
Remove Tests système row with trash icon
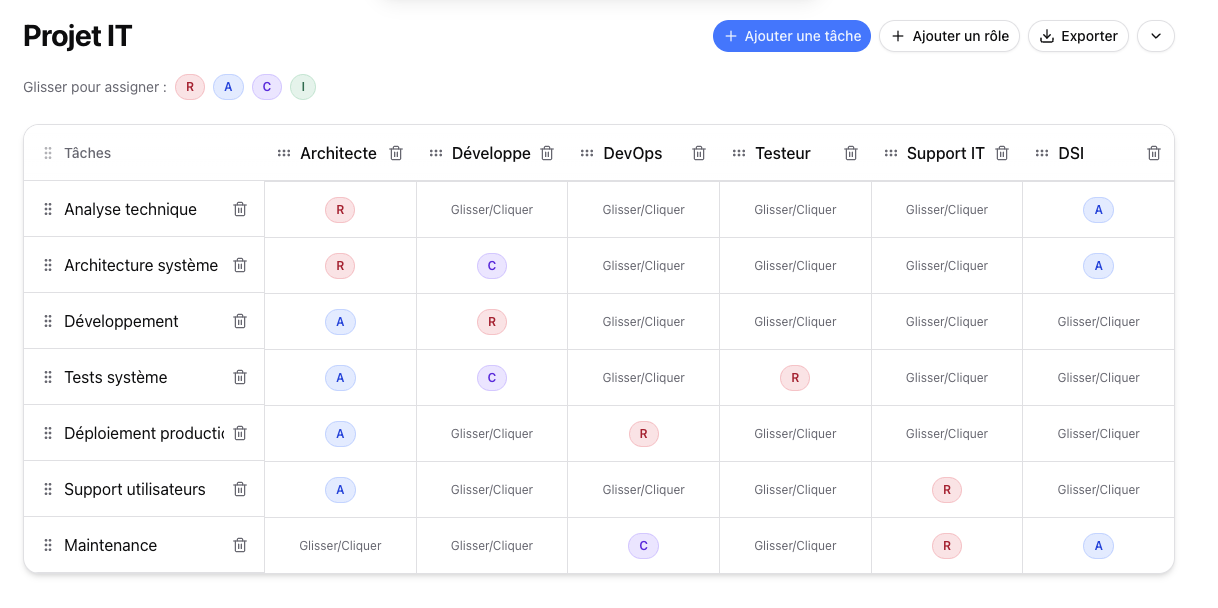[x=240, y=377]
